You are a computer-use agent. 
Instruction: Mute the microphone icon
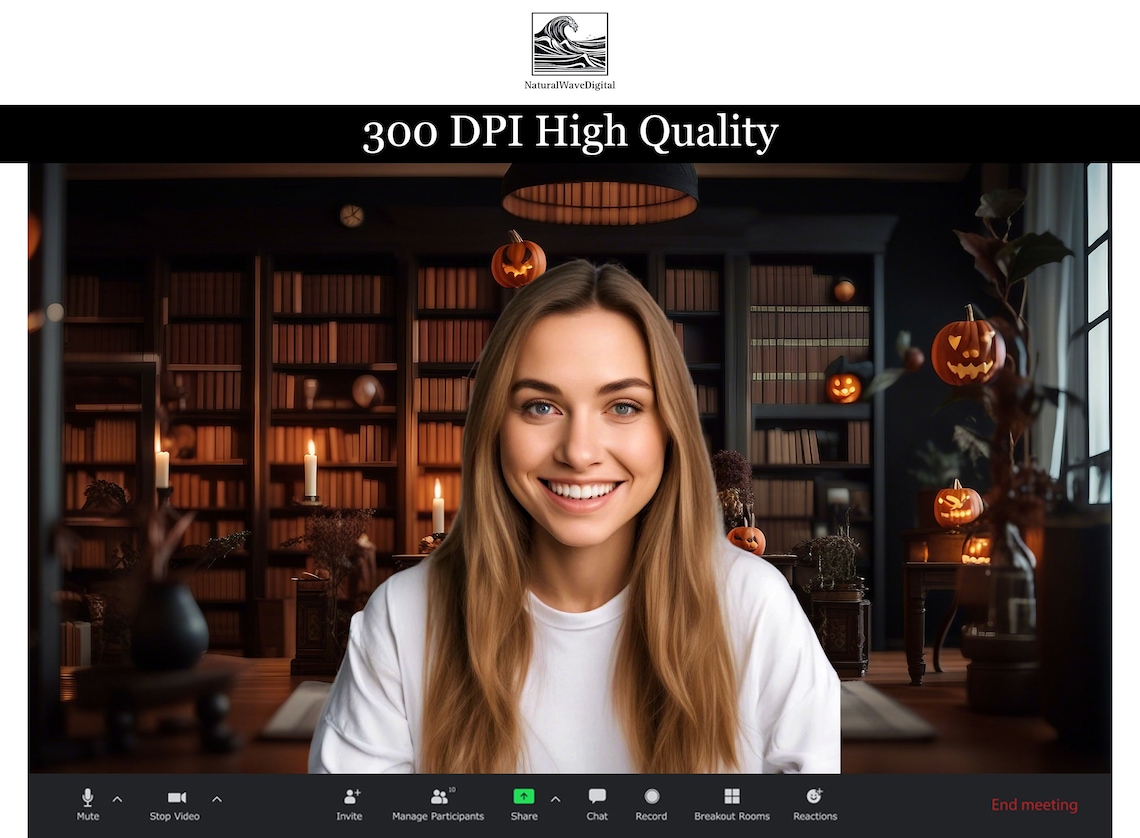click(87, 797)
